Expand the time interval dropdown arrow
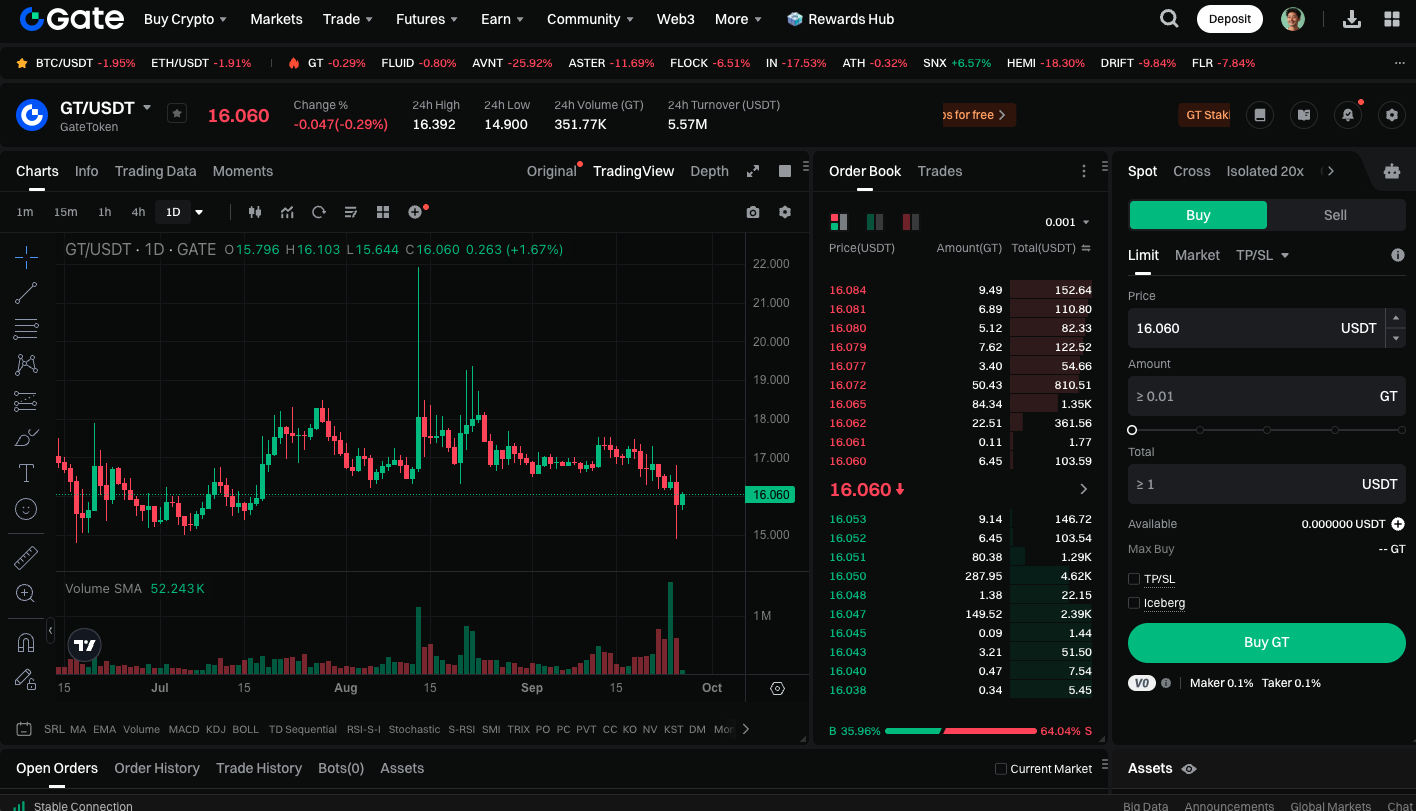This screenshot has width=1416, height=811. click(199, 212)
